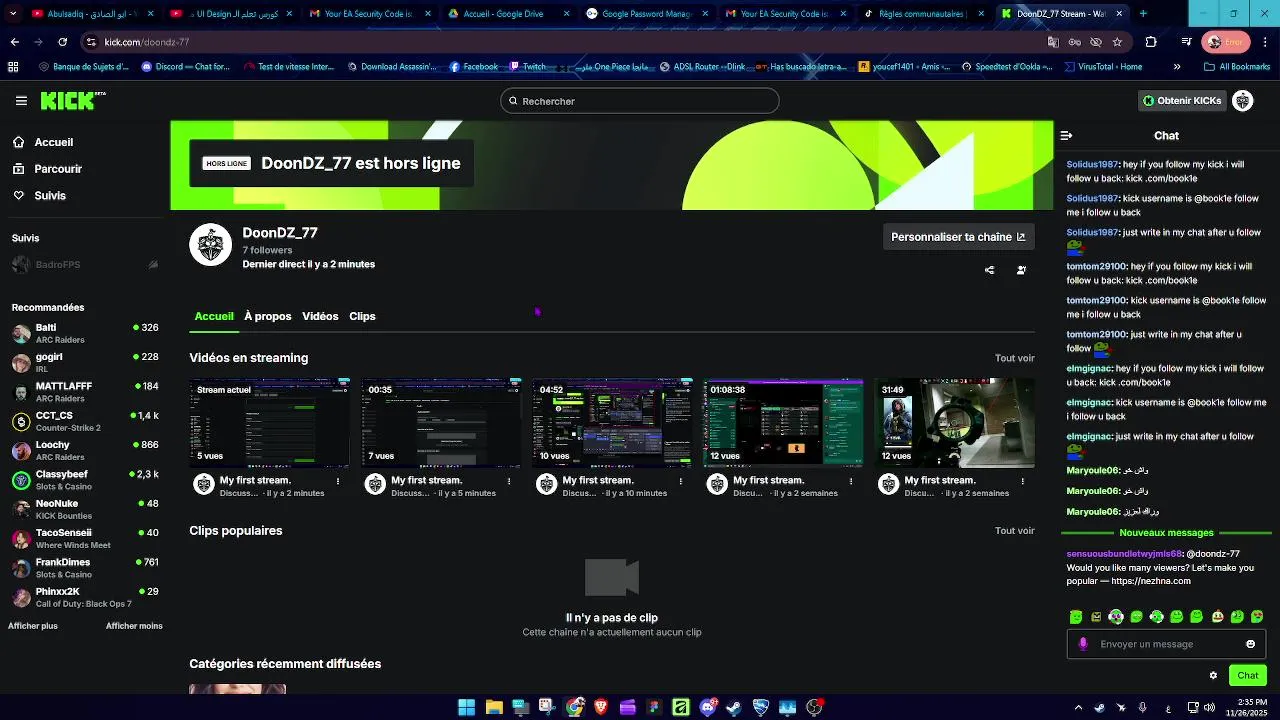Click the browser address bar URL
This screenshot has height=720, width=1280.
point(146,42)
